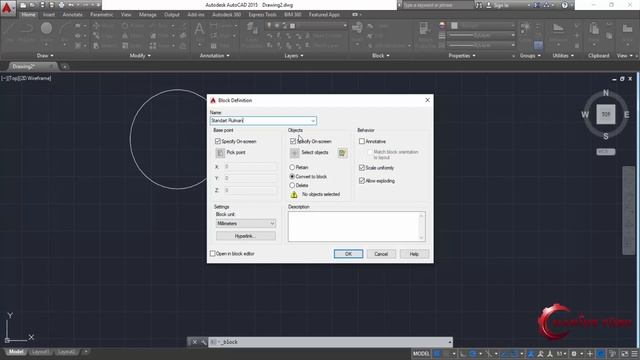Click the Pick point icon button
This screenshot has height=360, width=640.
(x=220, y=153)
